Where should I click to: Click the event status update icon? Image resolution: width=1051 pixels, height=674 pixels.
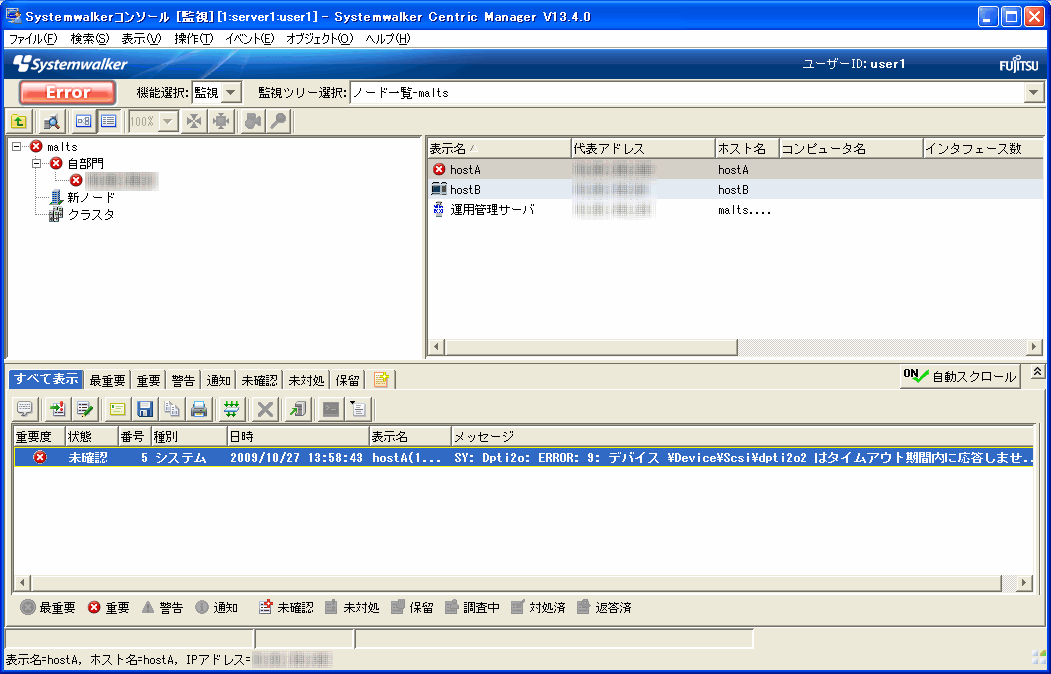pyautogui.click(x=58, y=409)
